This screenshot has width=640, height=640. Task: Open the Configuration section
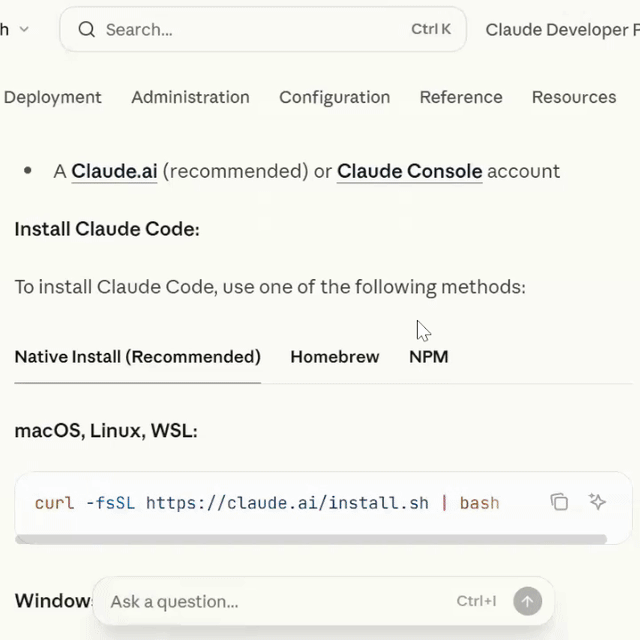335,98
